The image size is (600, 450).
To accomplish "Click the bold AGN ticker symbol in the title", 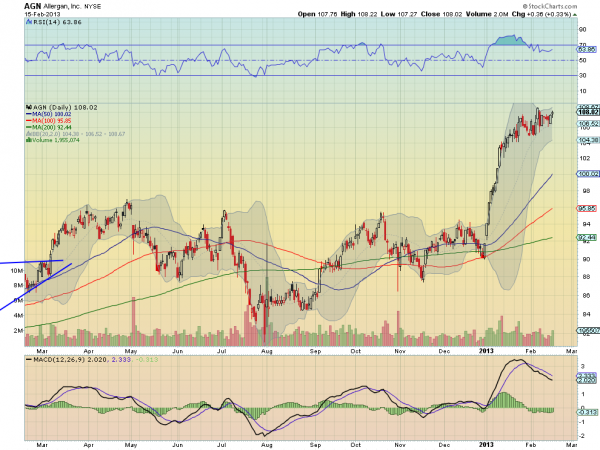I will [33, 6].
